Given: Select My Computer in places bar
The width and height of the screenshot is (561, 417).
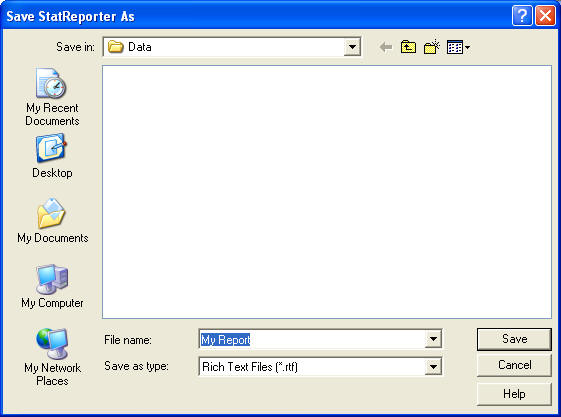Looking at the screenshot, I should point(52,286).
